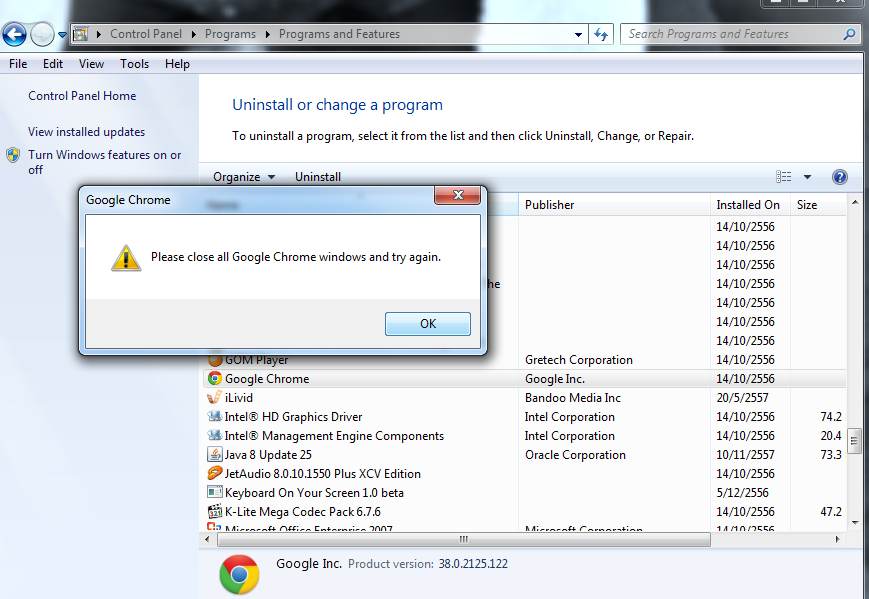Image resolution: width=869 pixels, height=599 pixels.
Task: Change view with the view icon
Action: click(x=784, y=177)
